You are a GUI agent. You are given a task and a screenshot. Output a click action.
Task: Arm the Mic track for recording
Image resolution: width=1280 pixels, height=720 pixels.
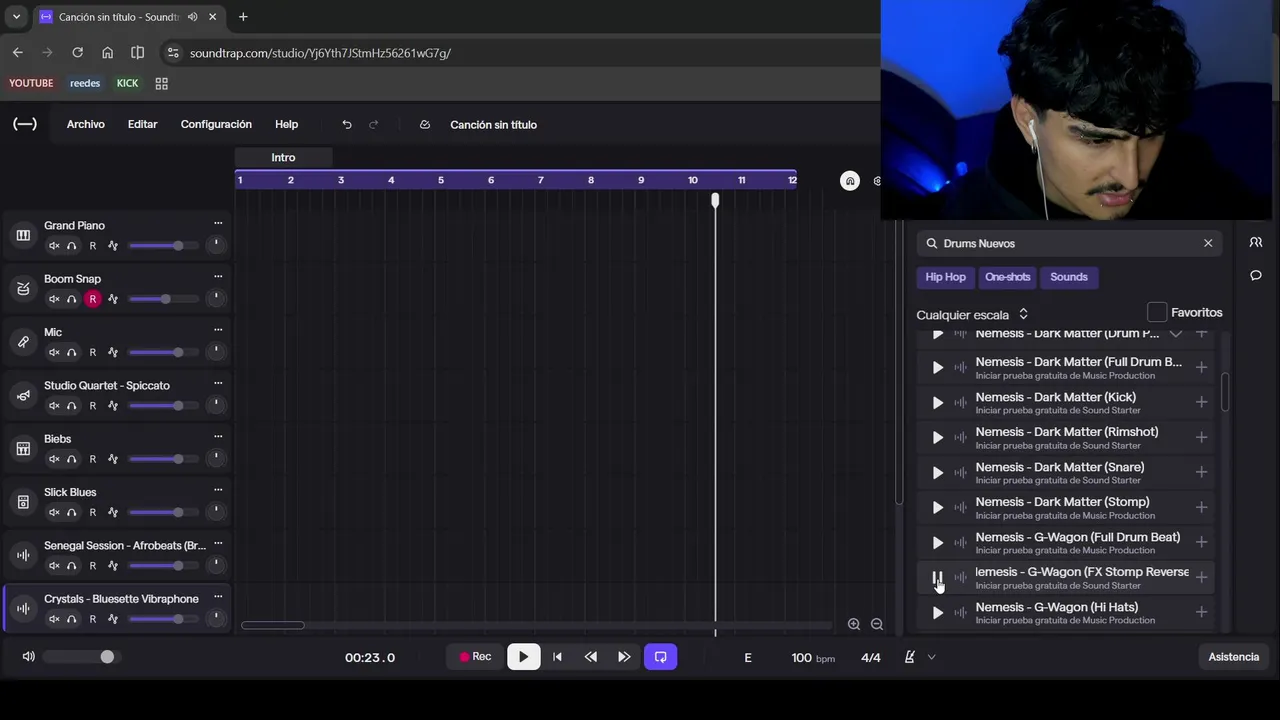tap(93, 352)
